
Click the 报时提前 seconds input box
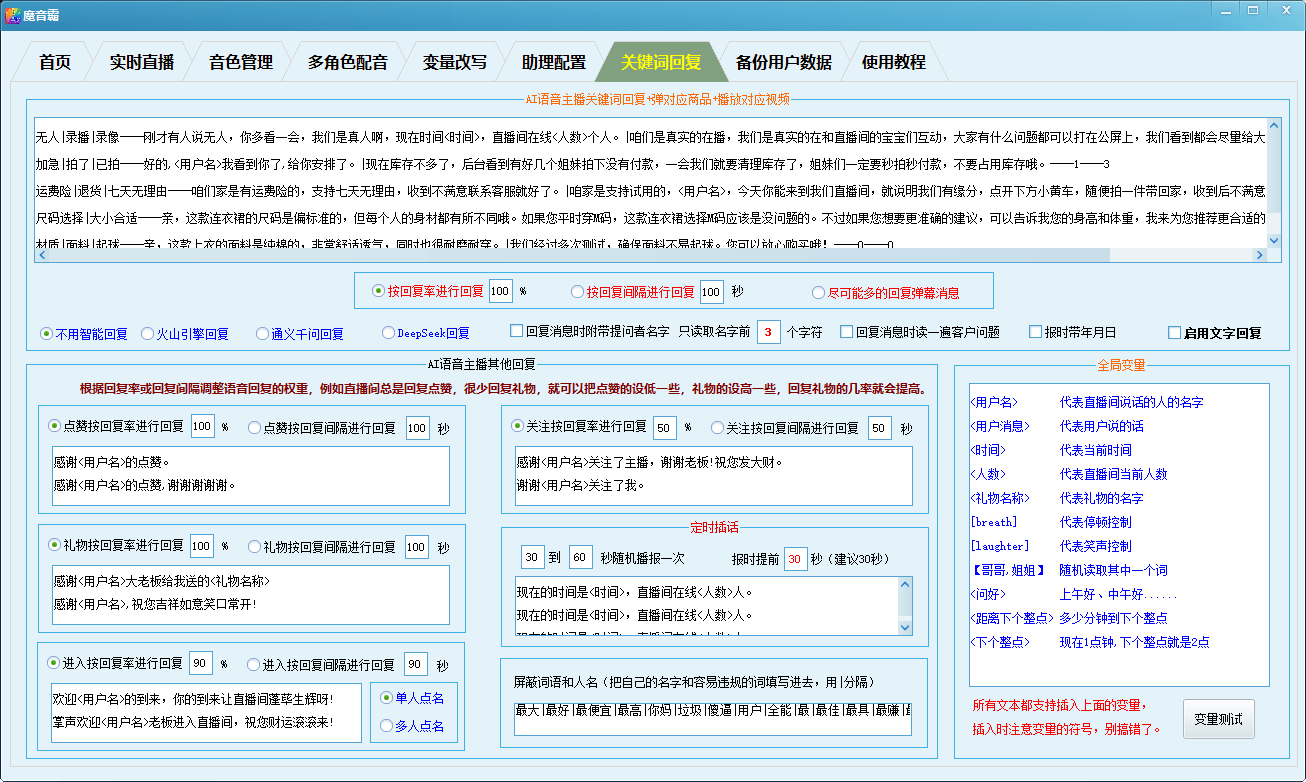click(795, 558)
